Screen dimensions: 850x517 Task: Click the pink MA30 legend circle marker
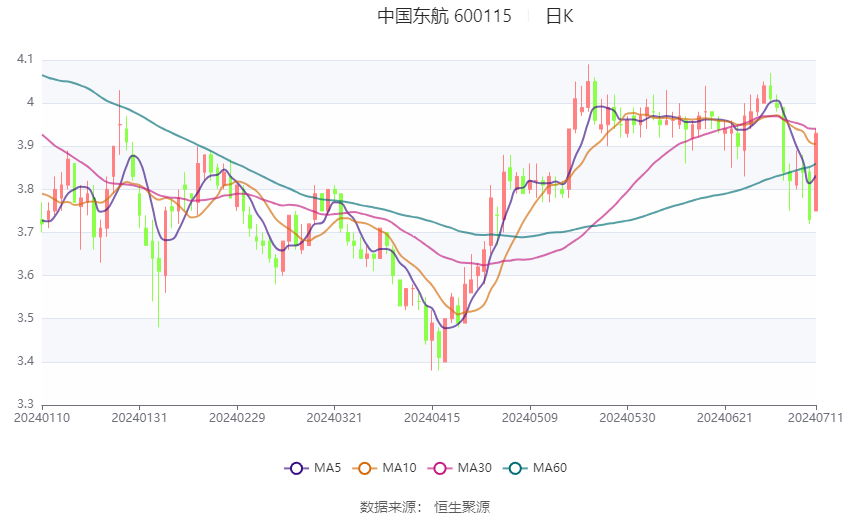coord(436,468)
